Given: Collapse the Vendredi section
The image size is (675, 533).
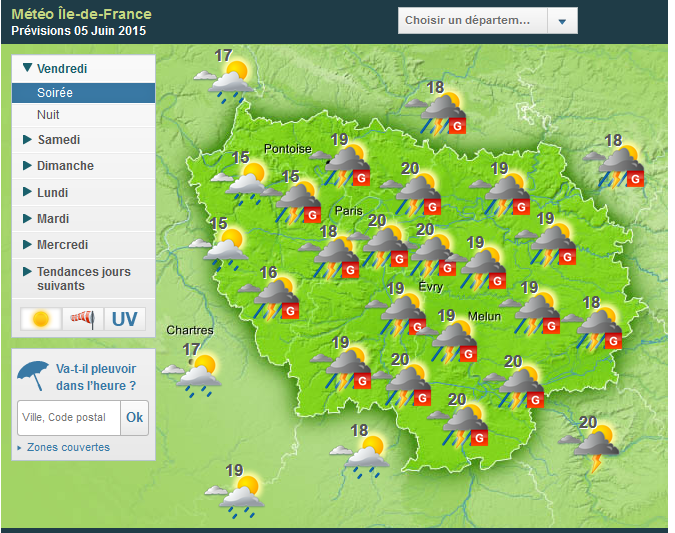Looking at the screenshot, I should [x=84, y=68].
